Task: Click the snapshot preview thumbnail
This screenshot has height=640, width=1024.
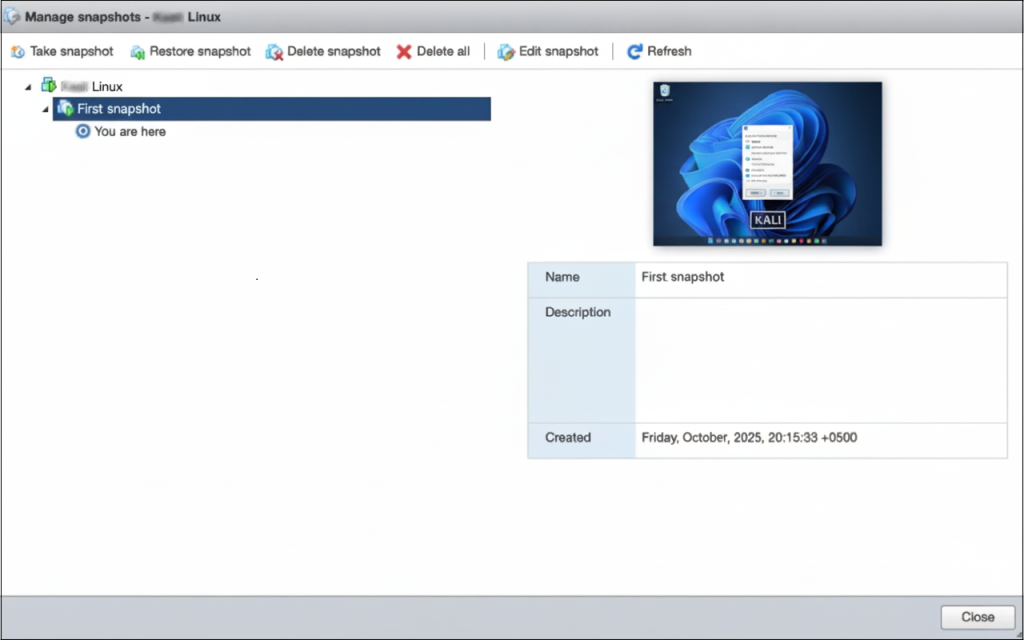Action: [767, 163]
